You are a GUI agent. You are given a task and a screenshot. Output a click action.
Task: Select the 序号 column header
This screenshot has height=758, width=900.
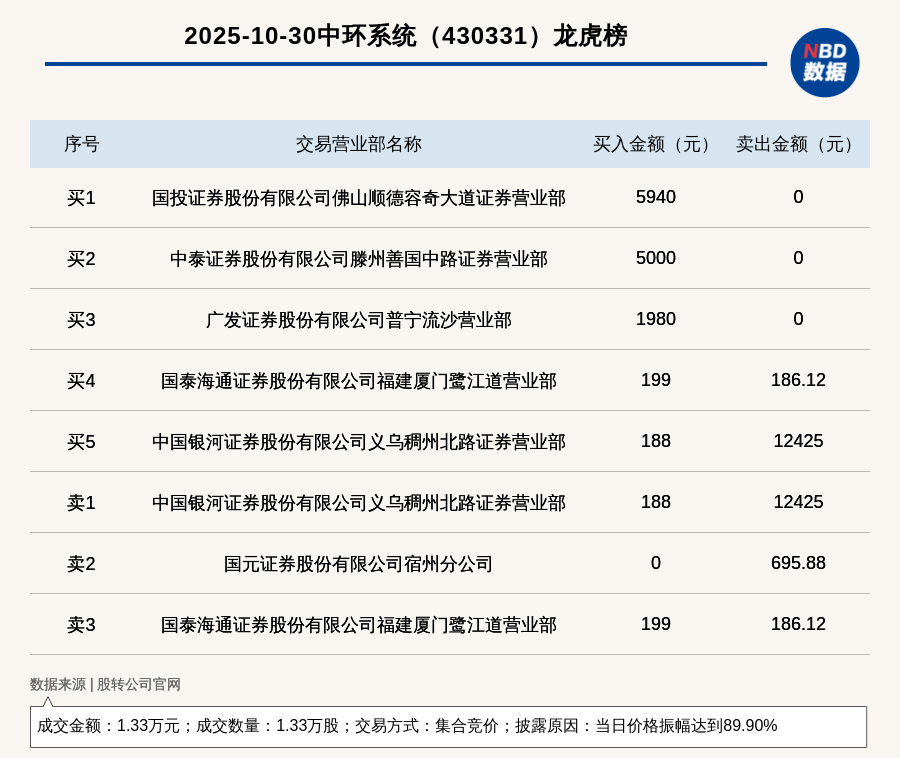[81, 144]
